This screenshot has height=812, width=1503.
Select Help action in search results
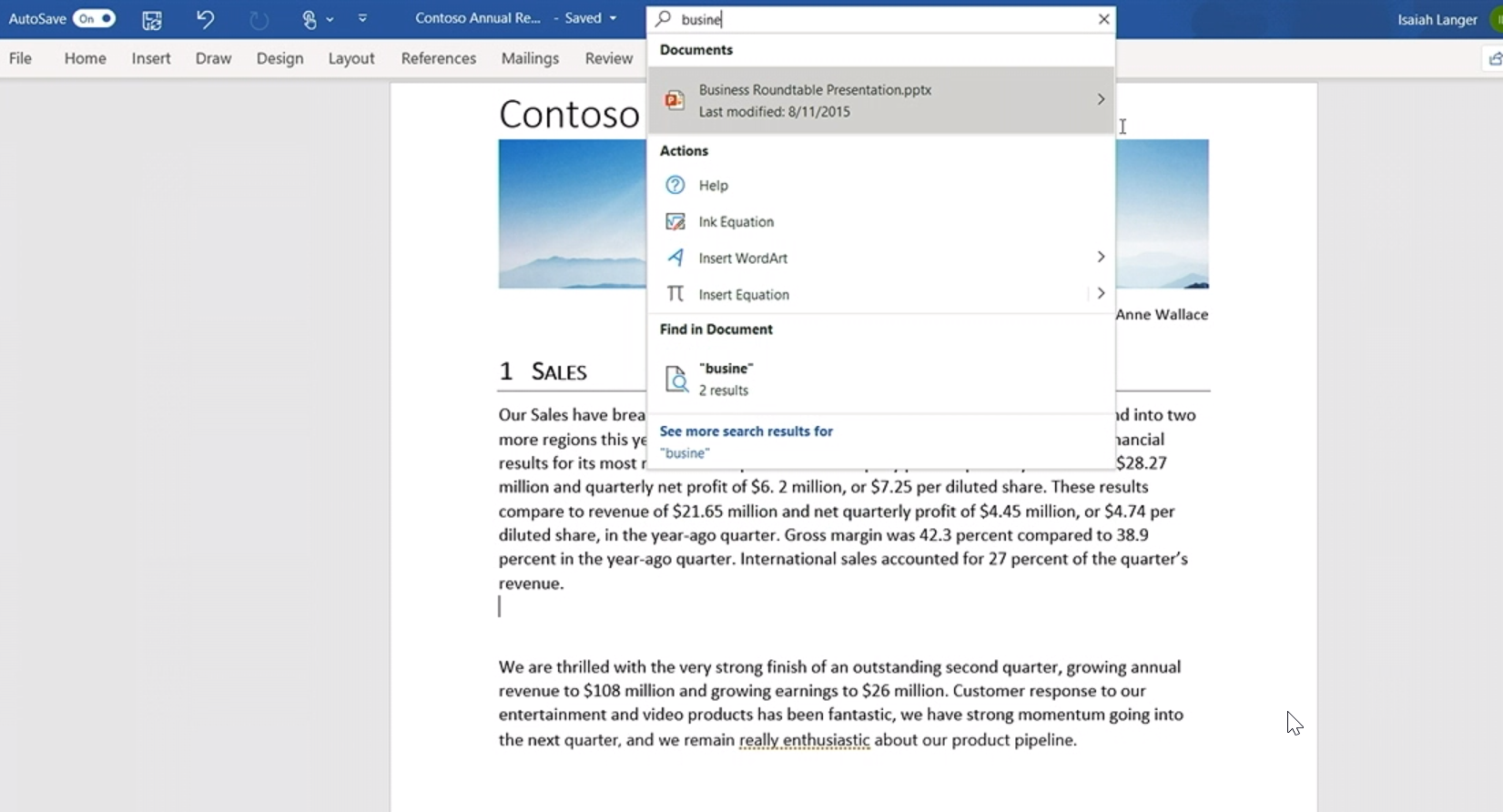[713, 186]
